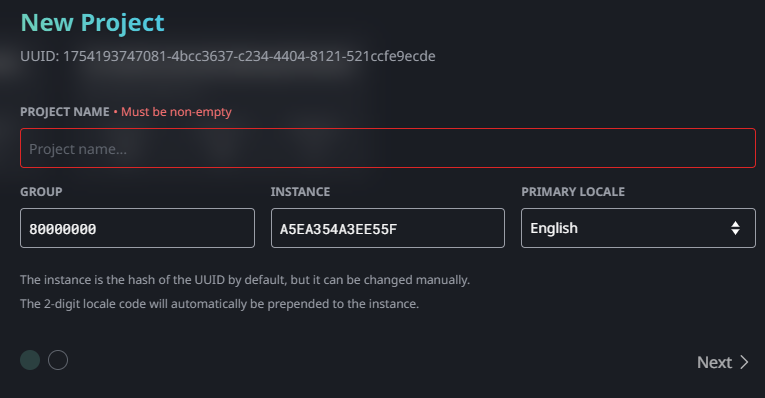Click the Must be non-empty error message
This screenshot has width=765, height=398.
[x=176, y=112]
